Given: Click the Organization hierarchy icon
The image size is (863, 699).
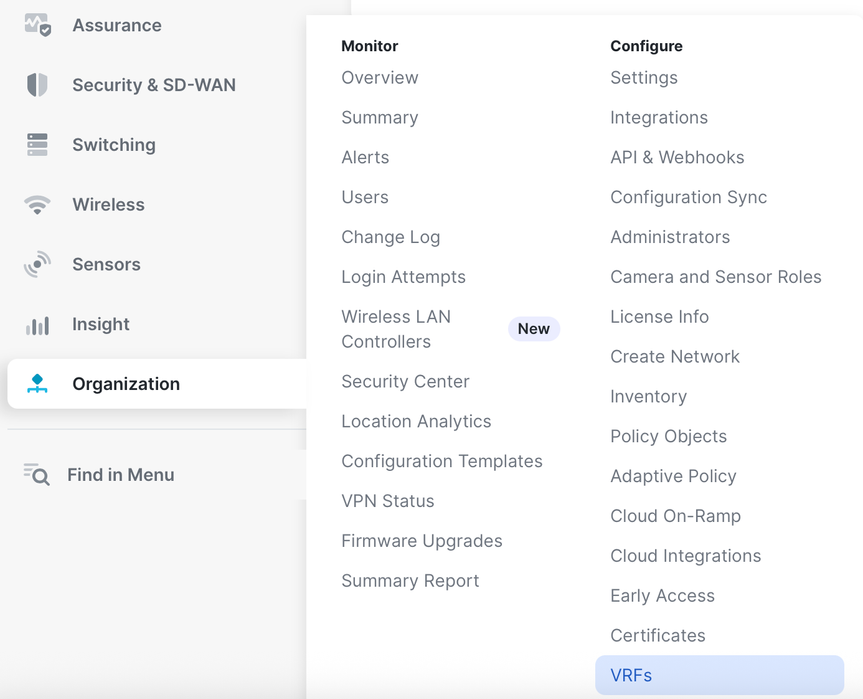Looking at the screenshot, I should [37, 384].
